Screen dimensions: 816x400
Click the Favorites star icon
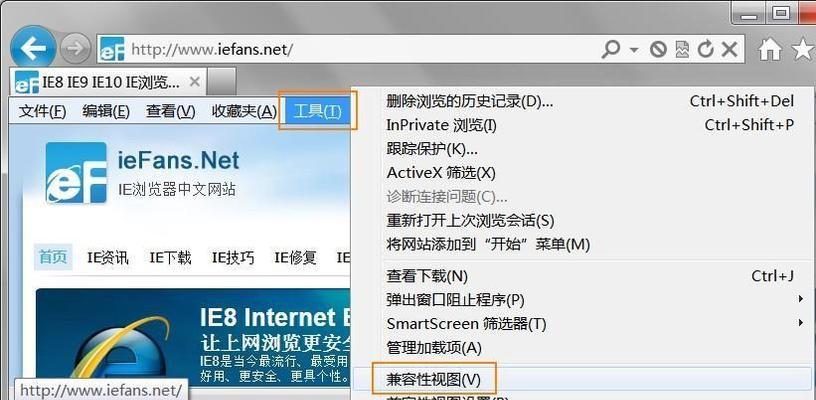[804, 49]
